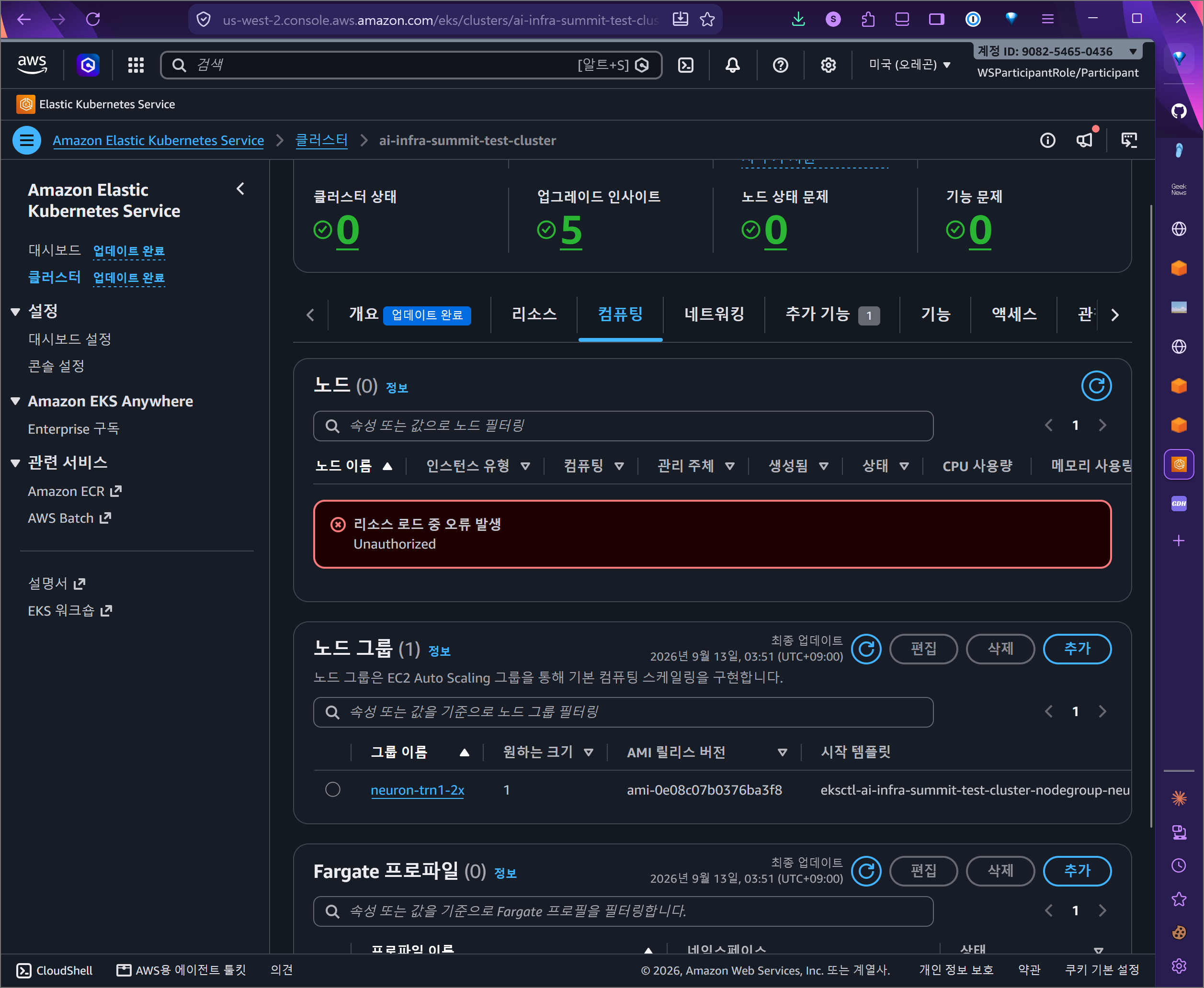1204x988 pixels.
Task: Bookmark this page with the star icon
Action: [x=707, y=19]
